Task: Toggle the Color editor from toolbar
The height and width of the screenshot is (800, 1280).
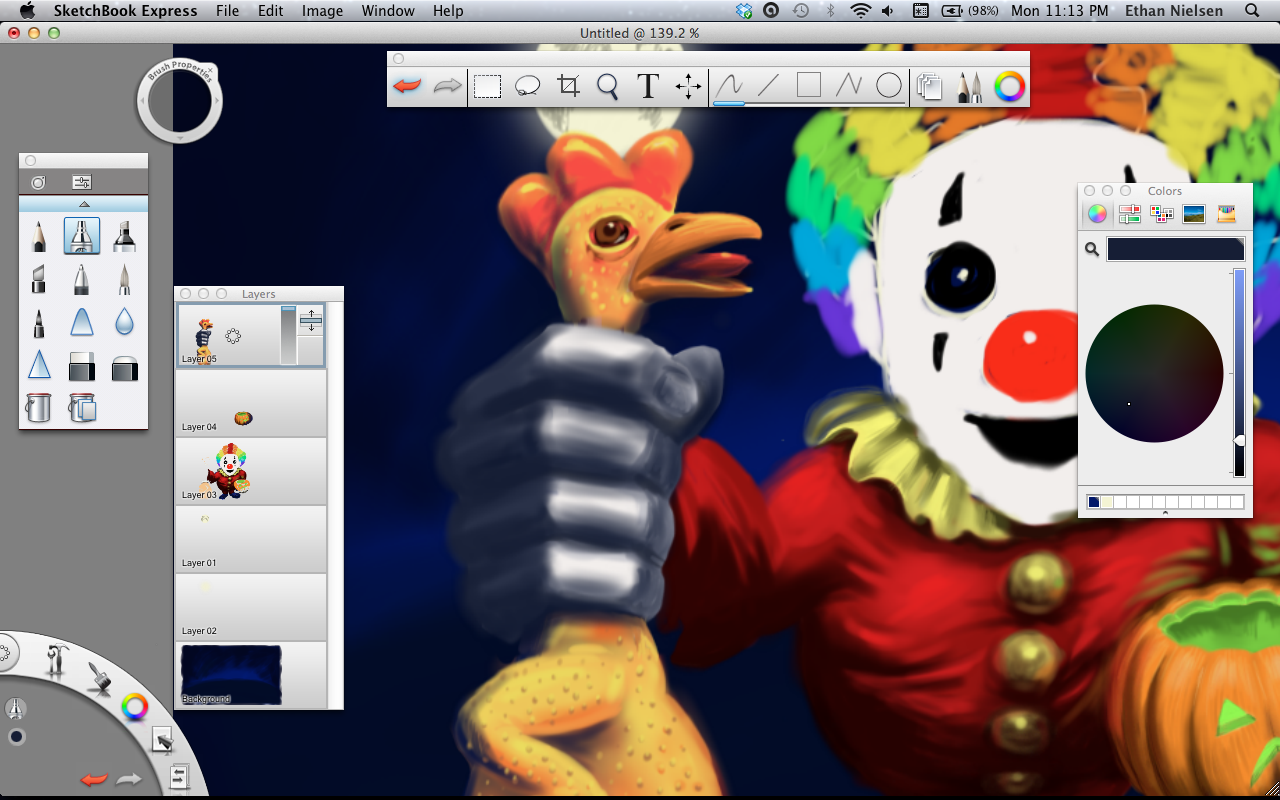Action: coord(1010,87)
